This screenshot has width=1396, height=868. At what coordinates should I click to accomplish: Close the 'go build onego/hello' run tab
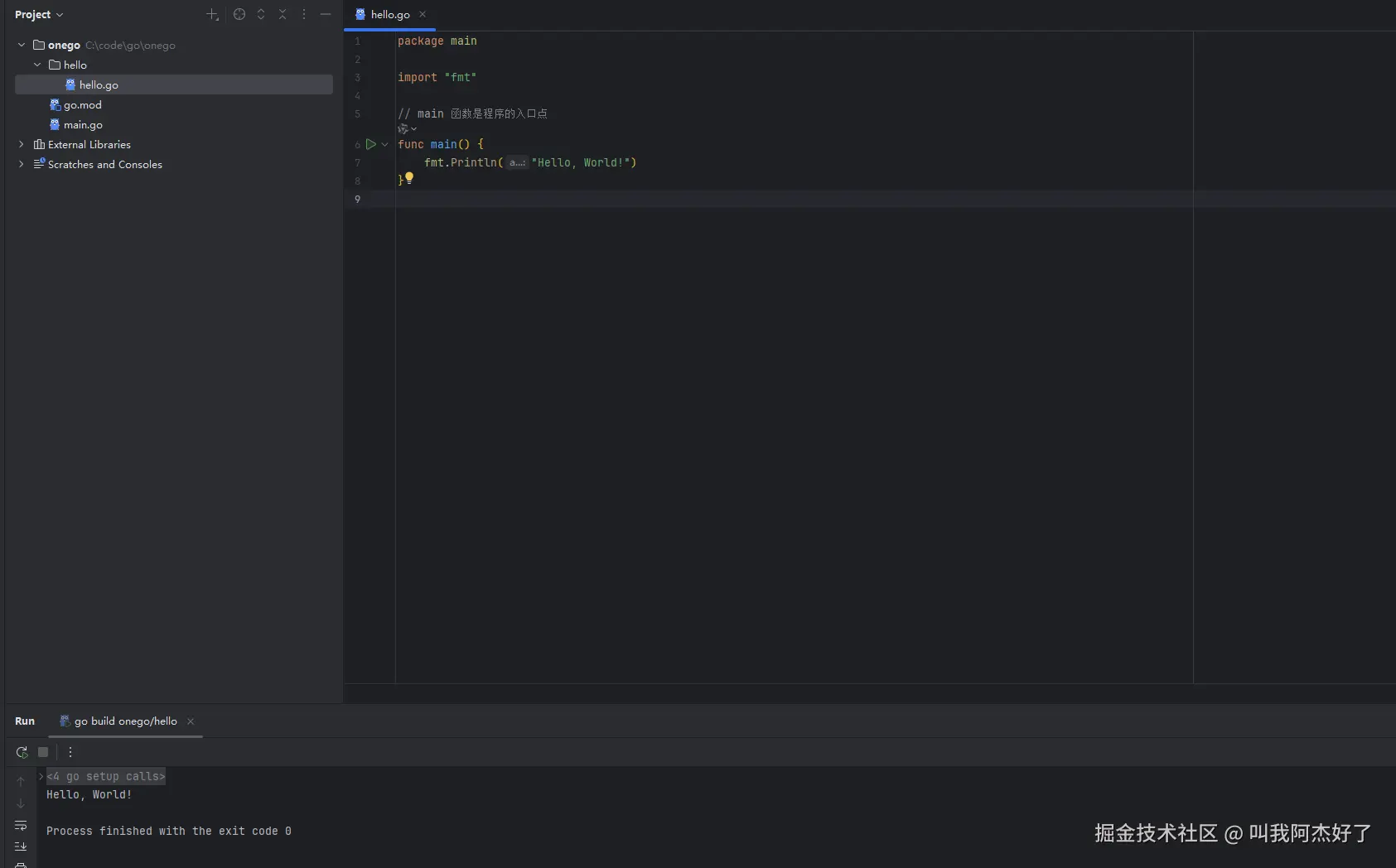coord(191,721)
